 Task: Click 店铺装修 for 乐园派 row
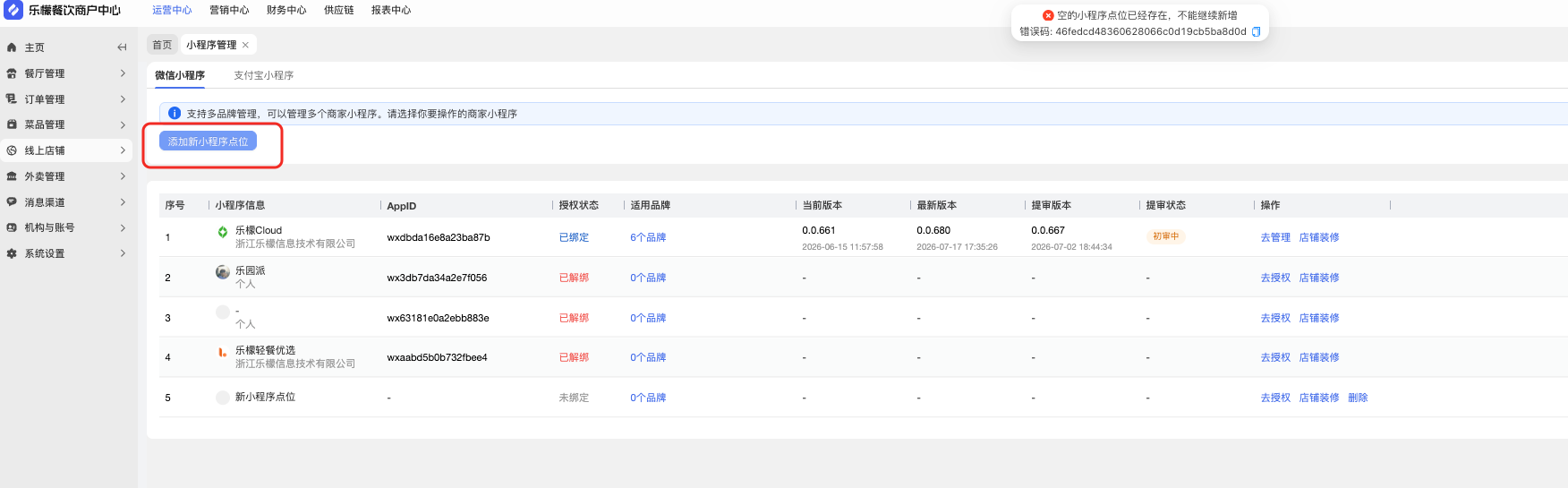pos(1319,278)
